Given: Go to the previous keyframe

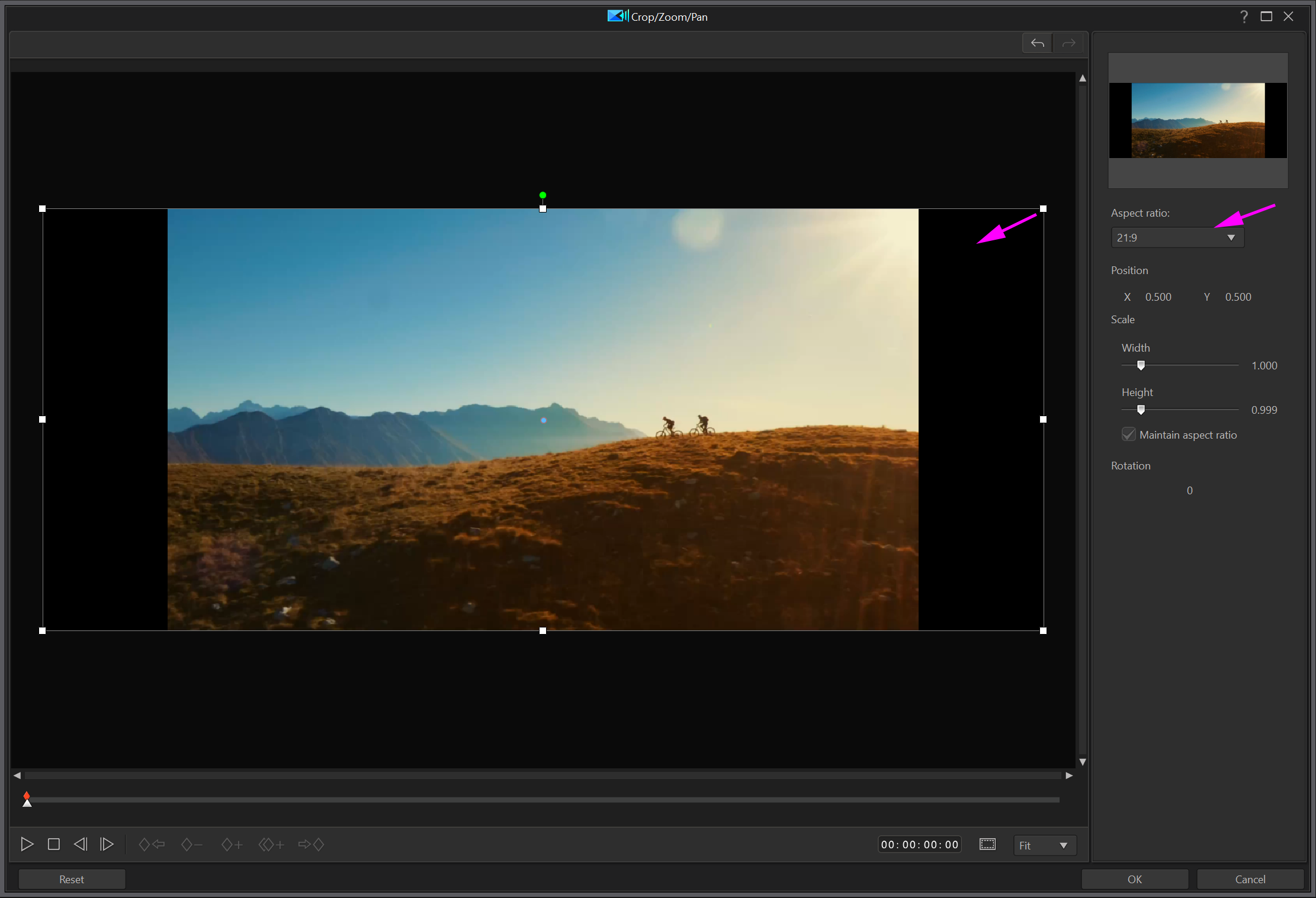Looking at the screenshot, I should pos(152,845).
